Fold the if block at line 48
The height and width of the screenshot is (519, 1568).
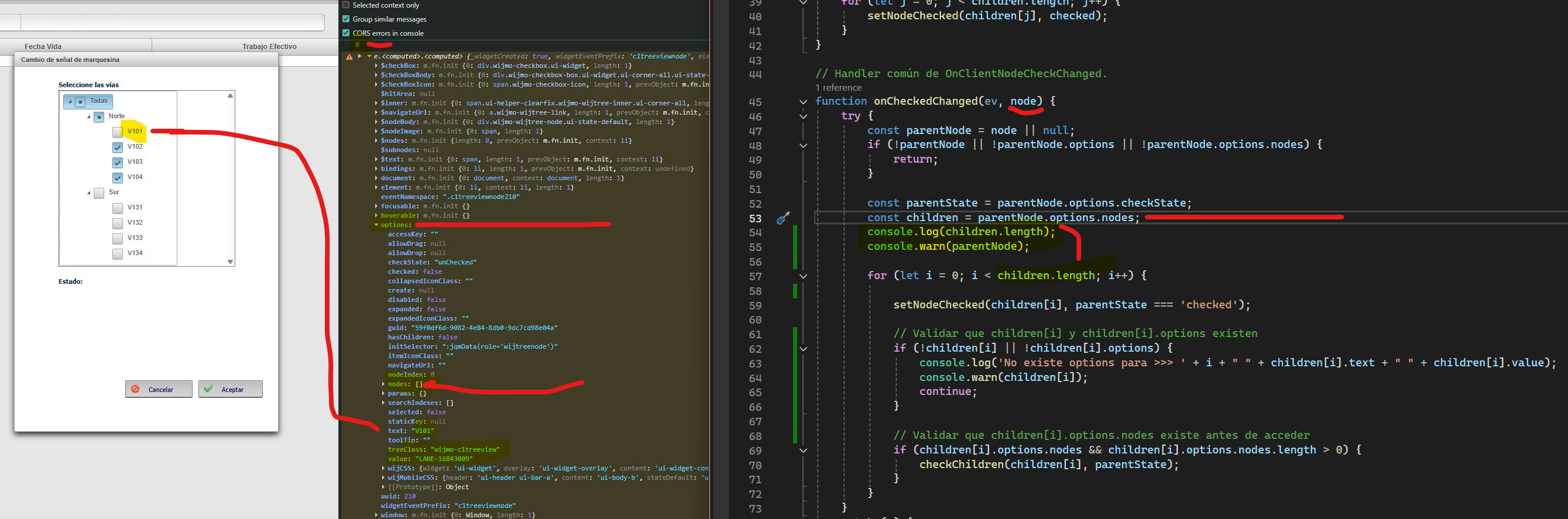[x=803, y=146]
